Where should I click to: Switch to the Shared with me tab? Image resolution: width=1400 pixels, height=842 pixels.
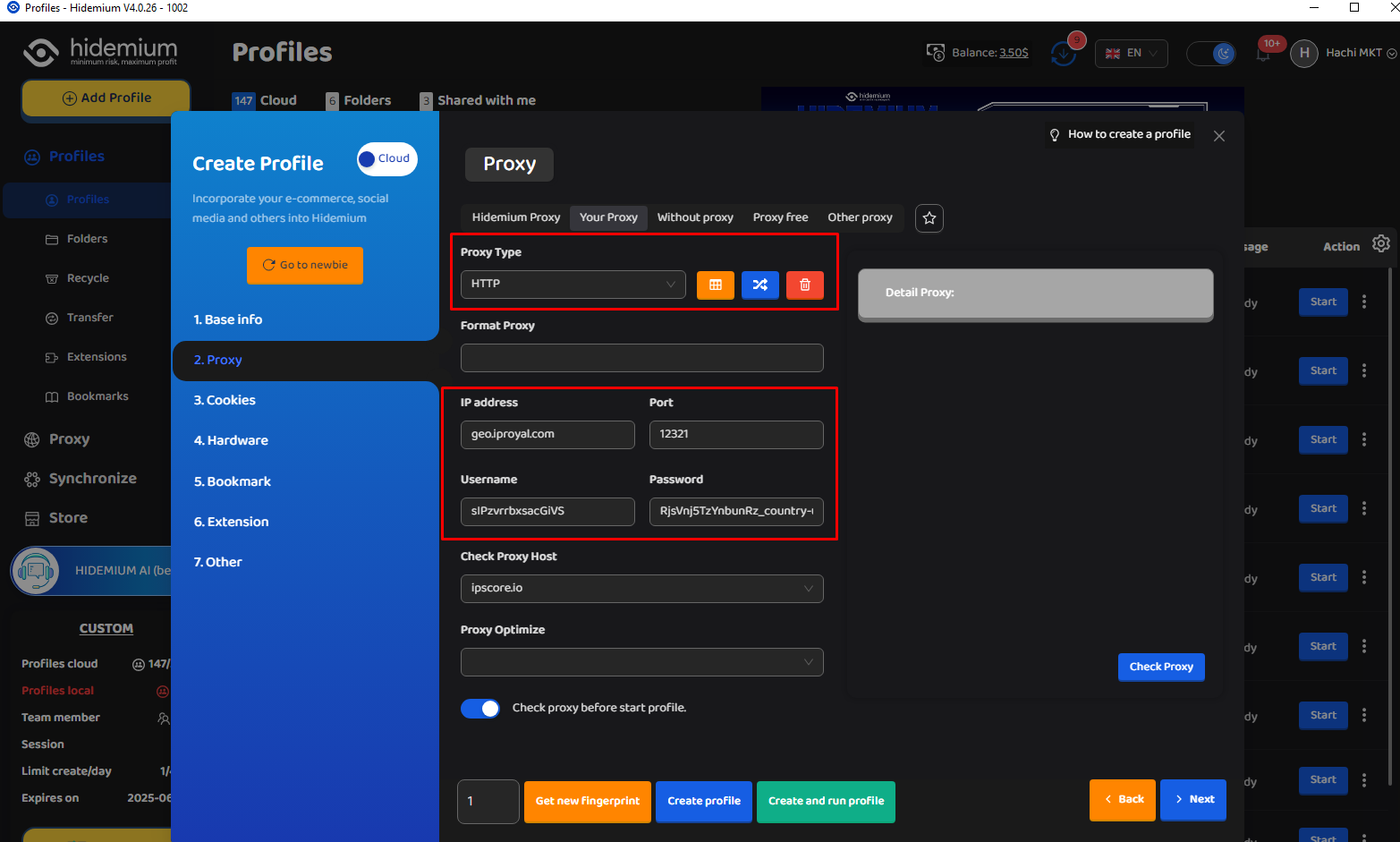(478, 100)
